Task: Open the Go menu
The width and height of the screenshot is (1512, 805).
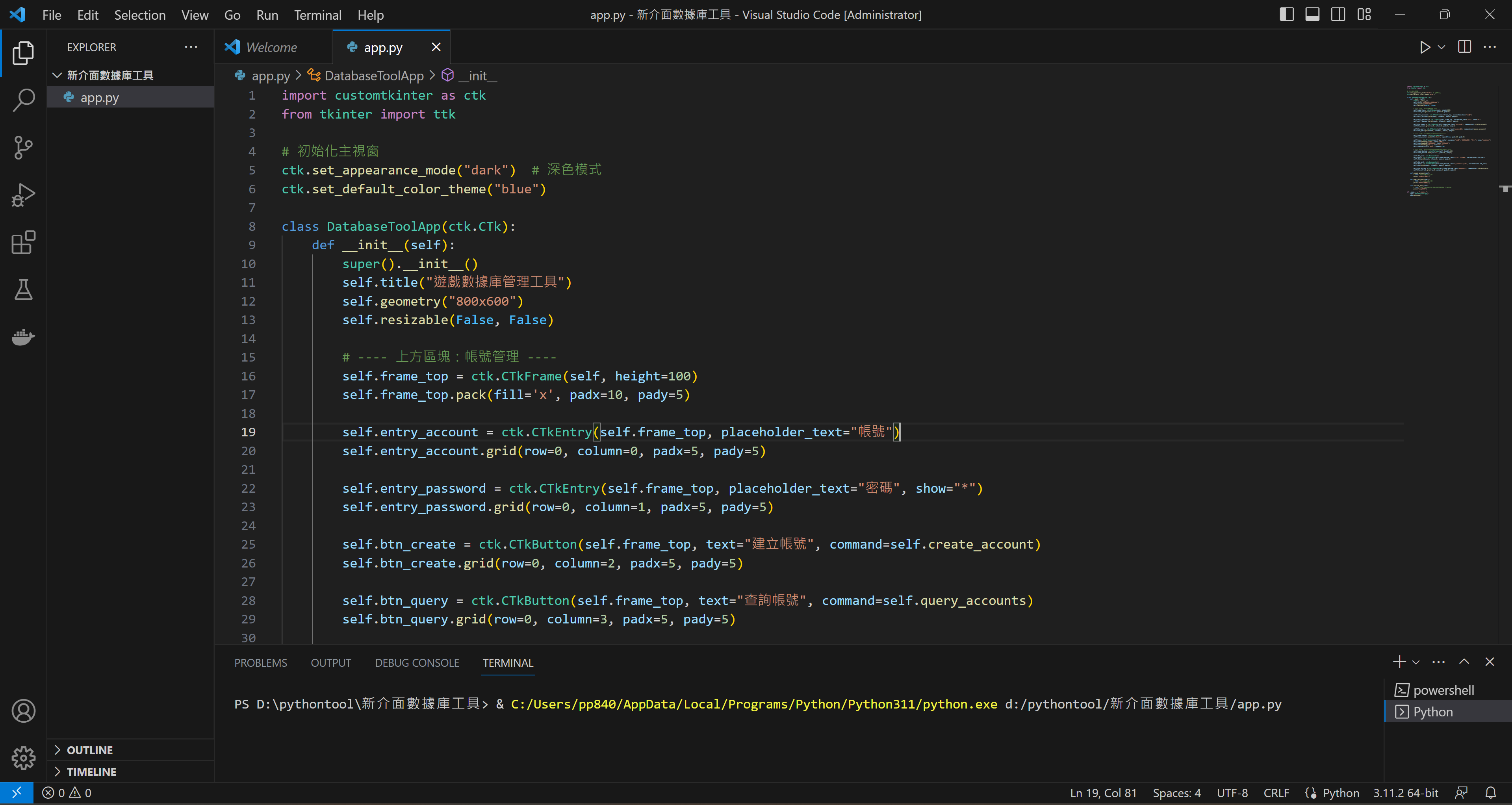Action: click(232, 15)
